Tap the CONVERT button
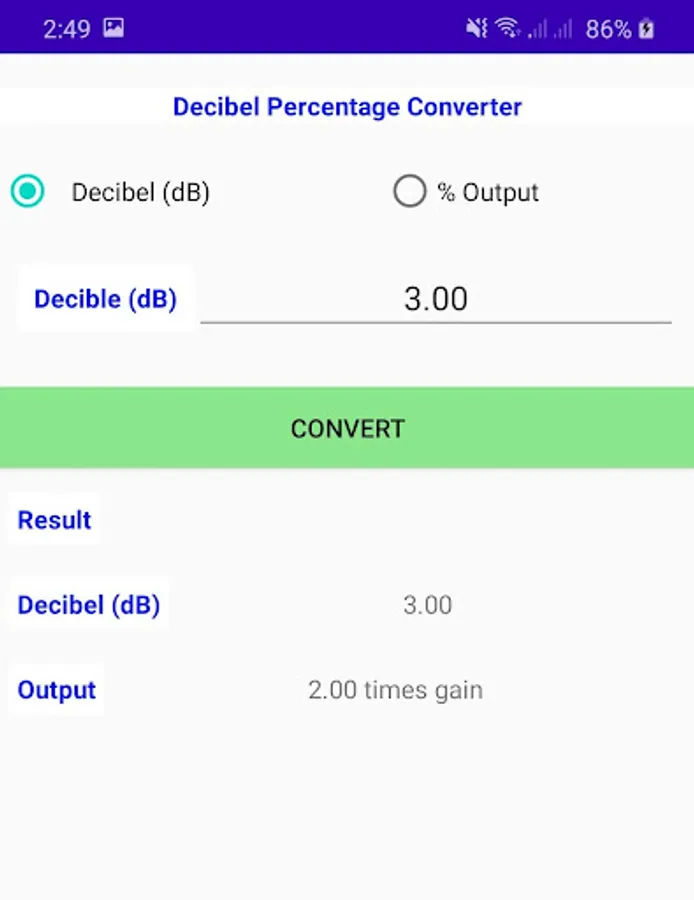 347,428
